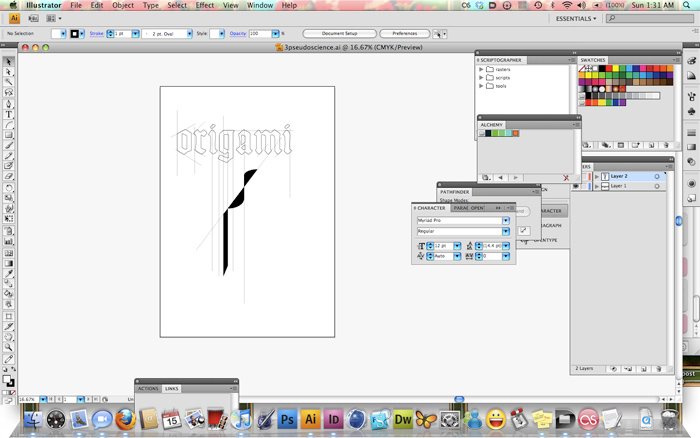Expand the rasters folder in Scriptographer

pos(481,69)
